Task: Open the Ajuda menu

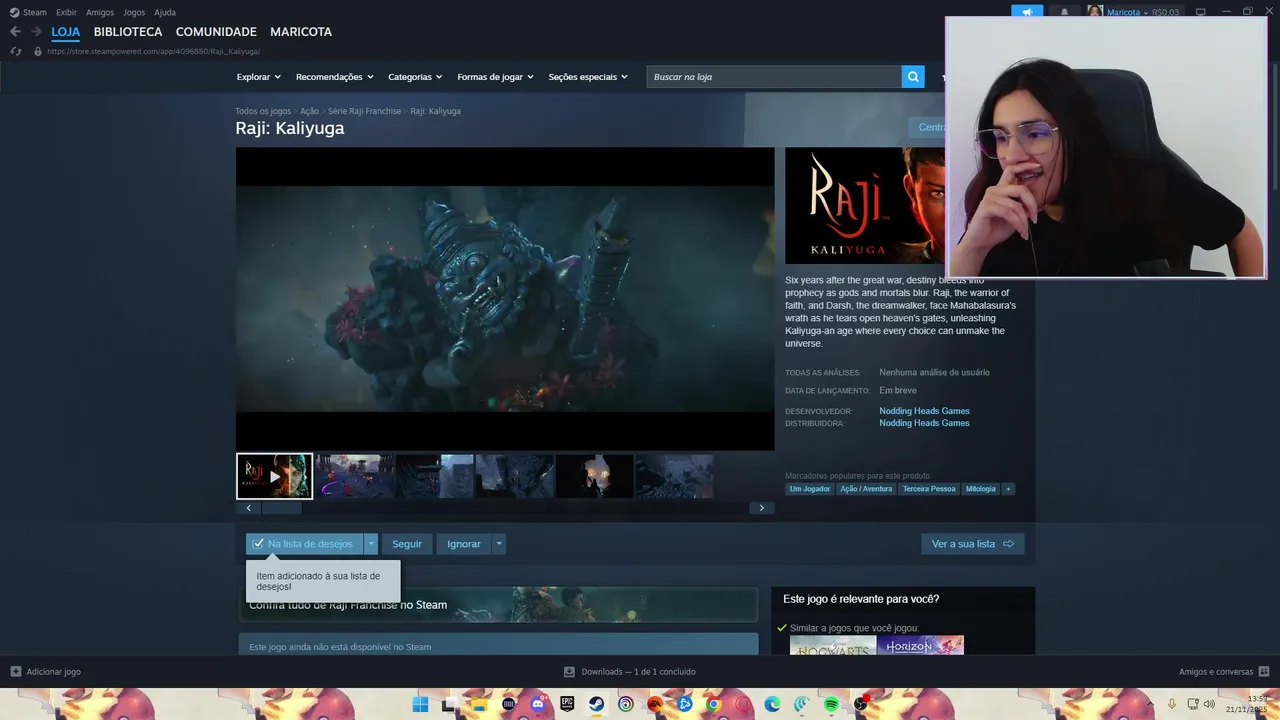Action: (x=165, y=12)
